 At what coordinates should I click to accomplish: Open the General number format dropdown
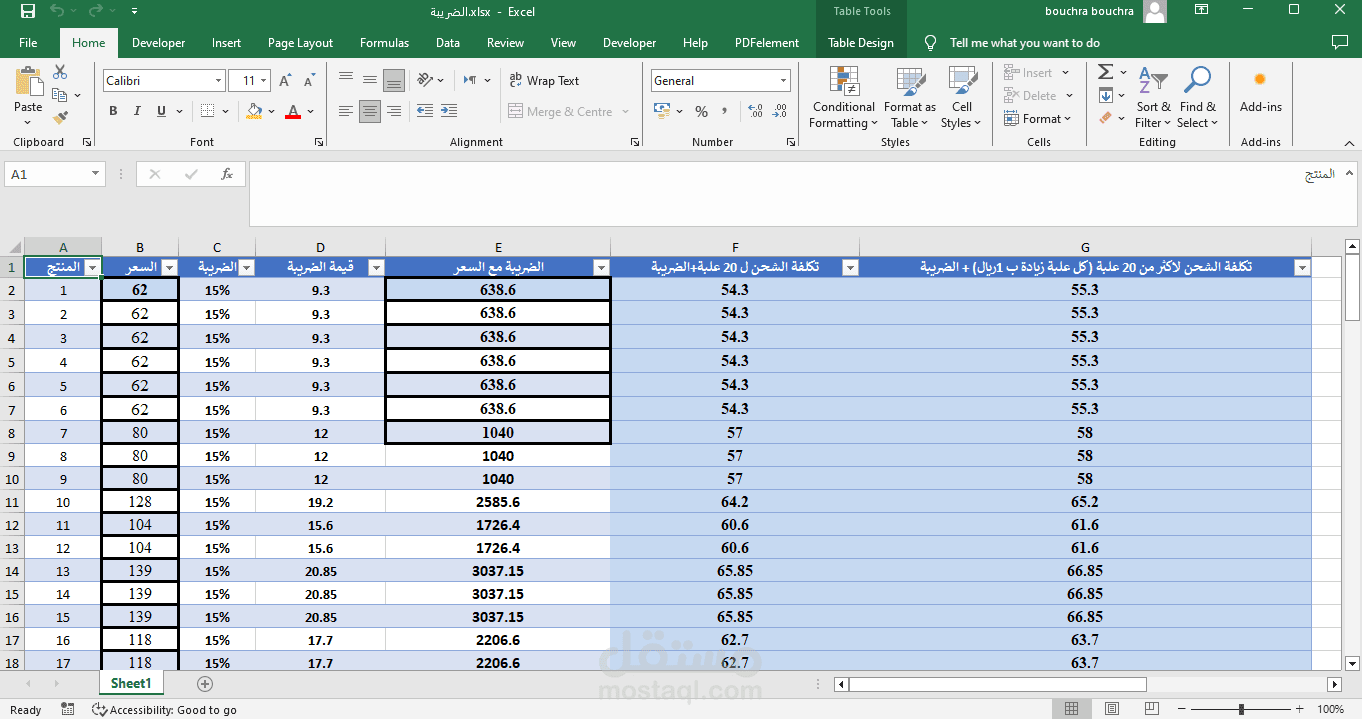pos(783,81)
